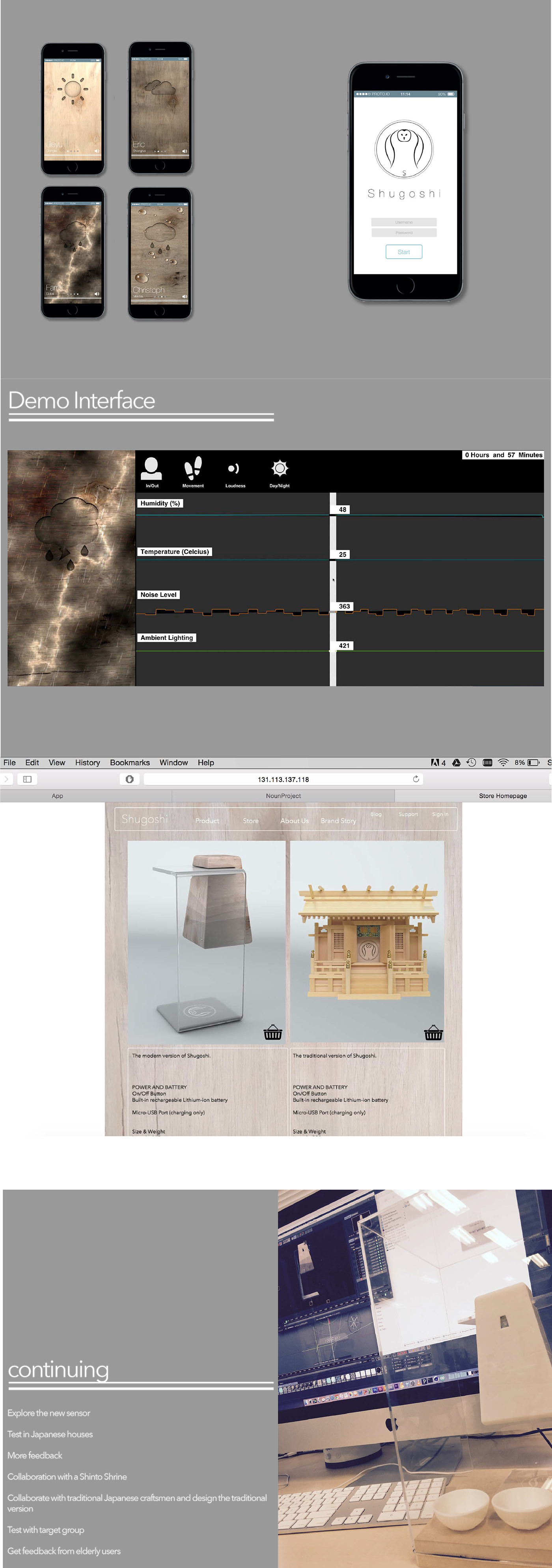Open the Brand Story page link
The height and width of the screenshot is (1568, 552).
pos(338,820)
